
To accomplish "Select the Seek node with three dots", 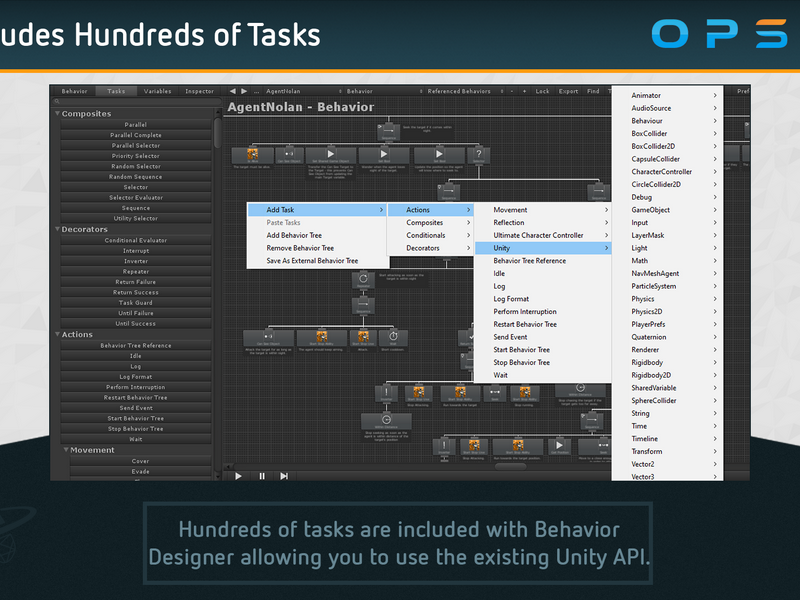I will [495, 393].
